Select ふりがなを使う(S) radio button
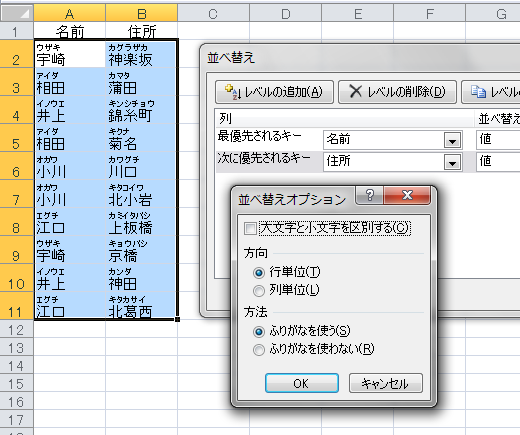Screen dimensions: 520x435 [x=259, y=332]
